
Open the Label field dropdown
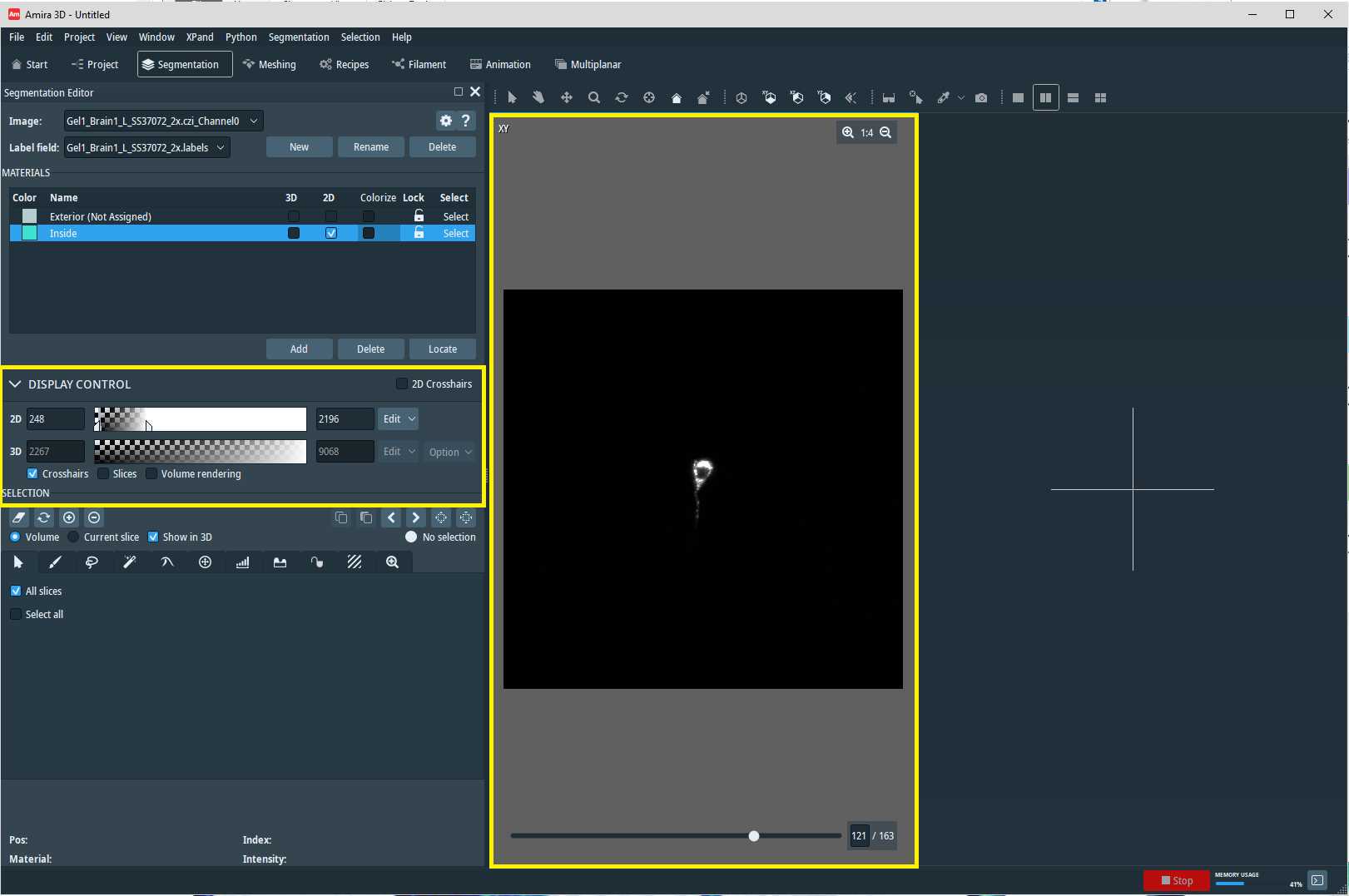(147, 147)
